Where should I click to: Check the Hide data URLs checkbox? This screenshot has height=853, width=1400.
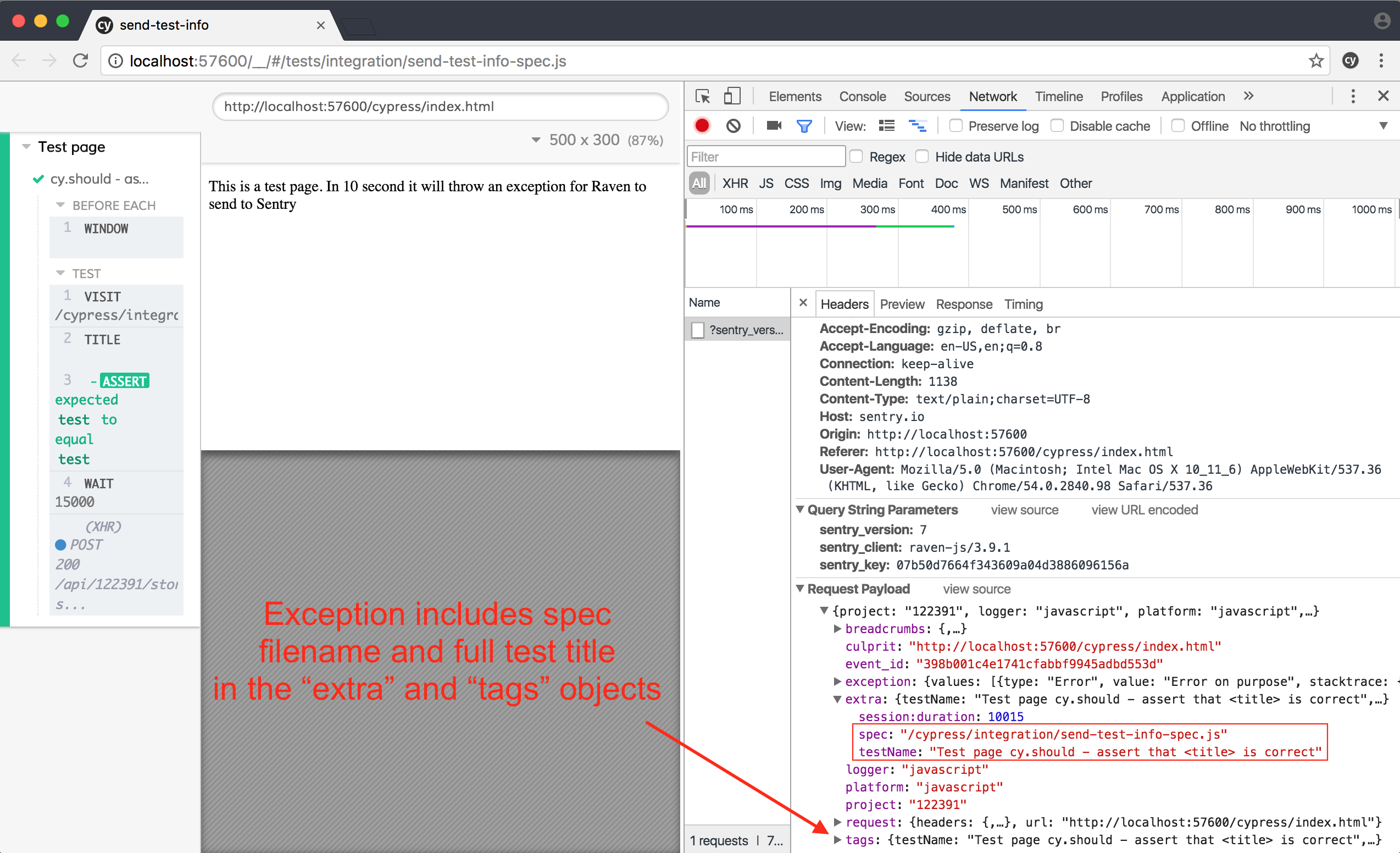tap(922, 156)
